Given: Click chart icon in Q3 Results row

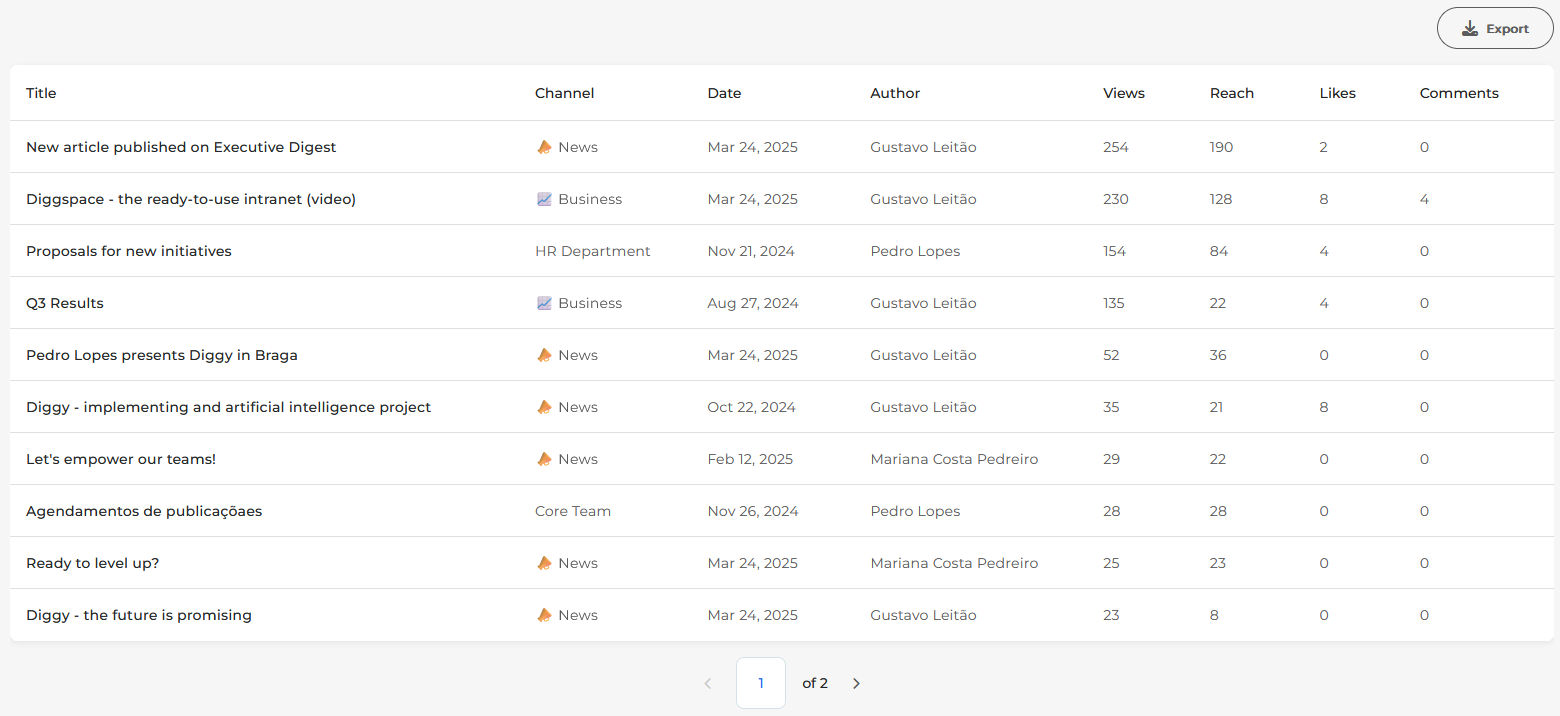Looking at the screenshot, I should point(544,303).
